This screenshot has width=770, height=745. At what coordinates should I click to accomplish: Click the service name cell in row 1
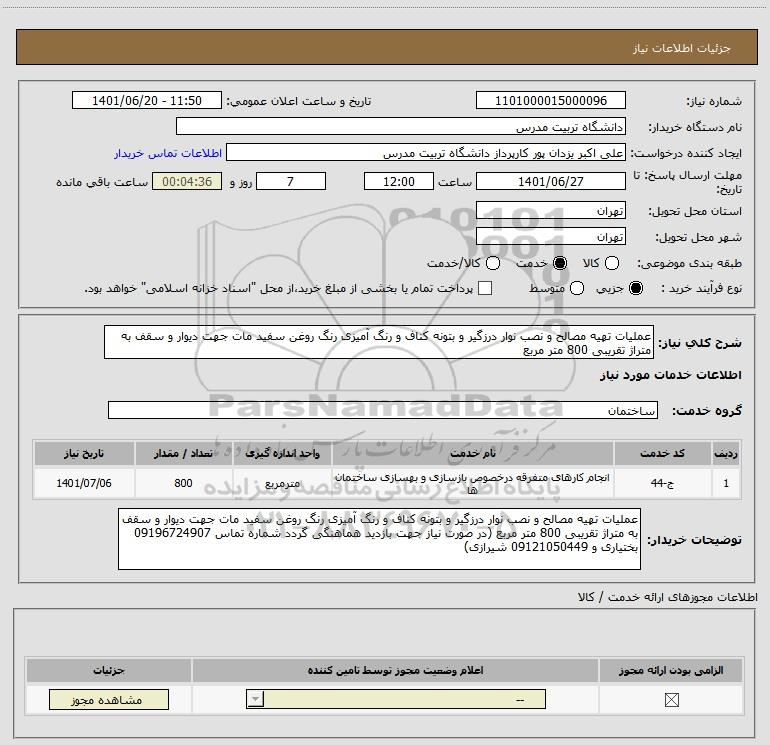coord(472,483)
